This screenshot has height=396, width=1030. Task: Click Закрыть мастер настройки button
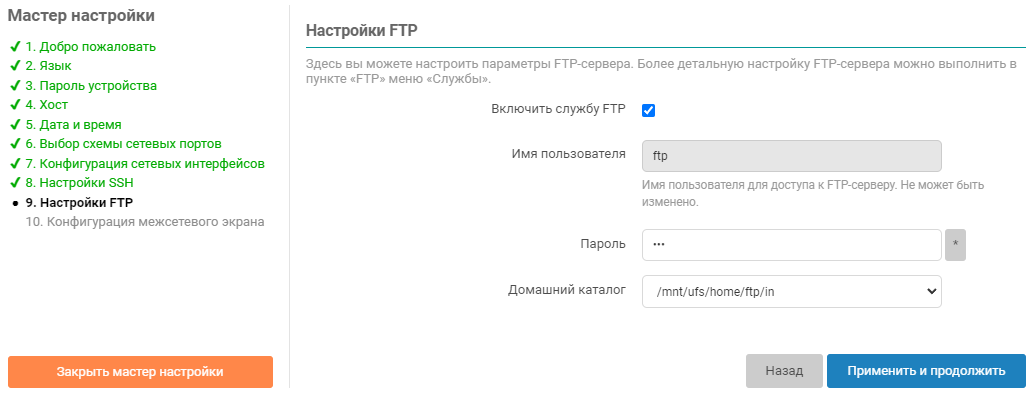[140, 372]
